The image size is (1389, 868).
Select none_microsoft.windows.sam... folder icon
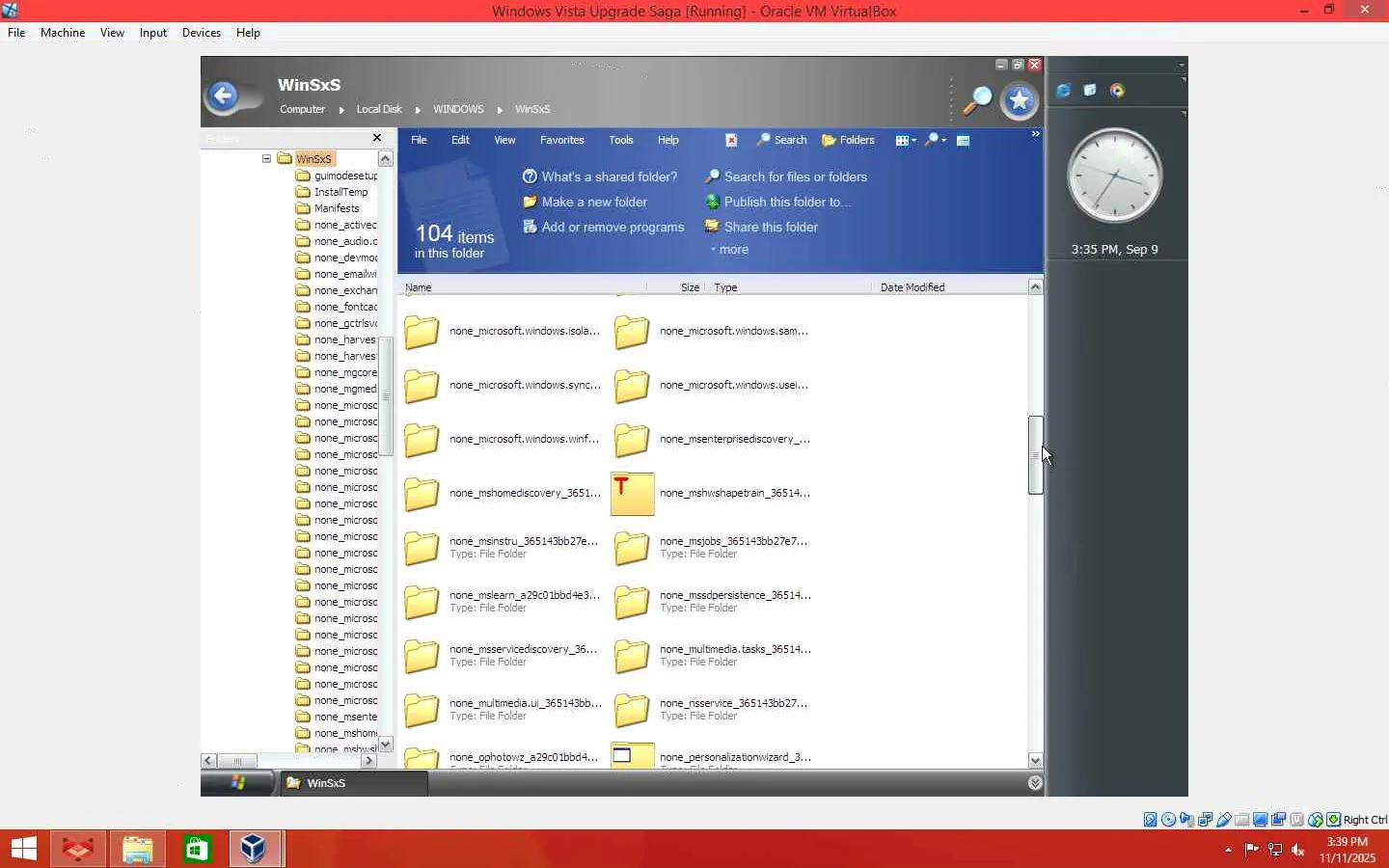tap(632, 332)
